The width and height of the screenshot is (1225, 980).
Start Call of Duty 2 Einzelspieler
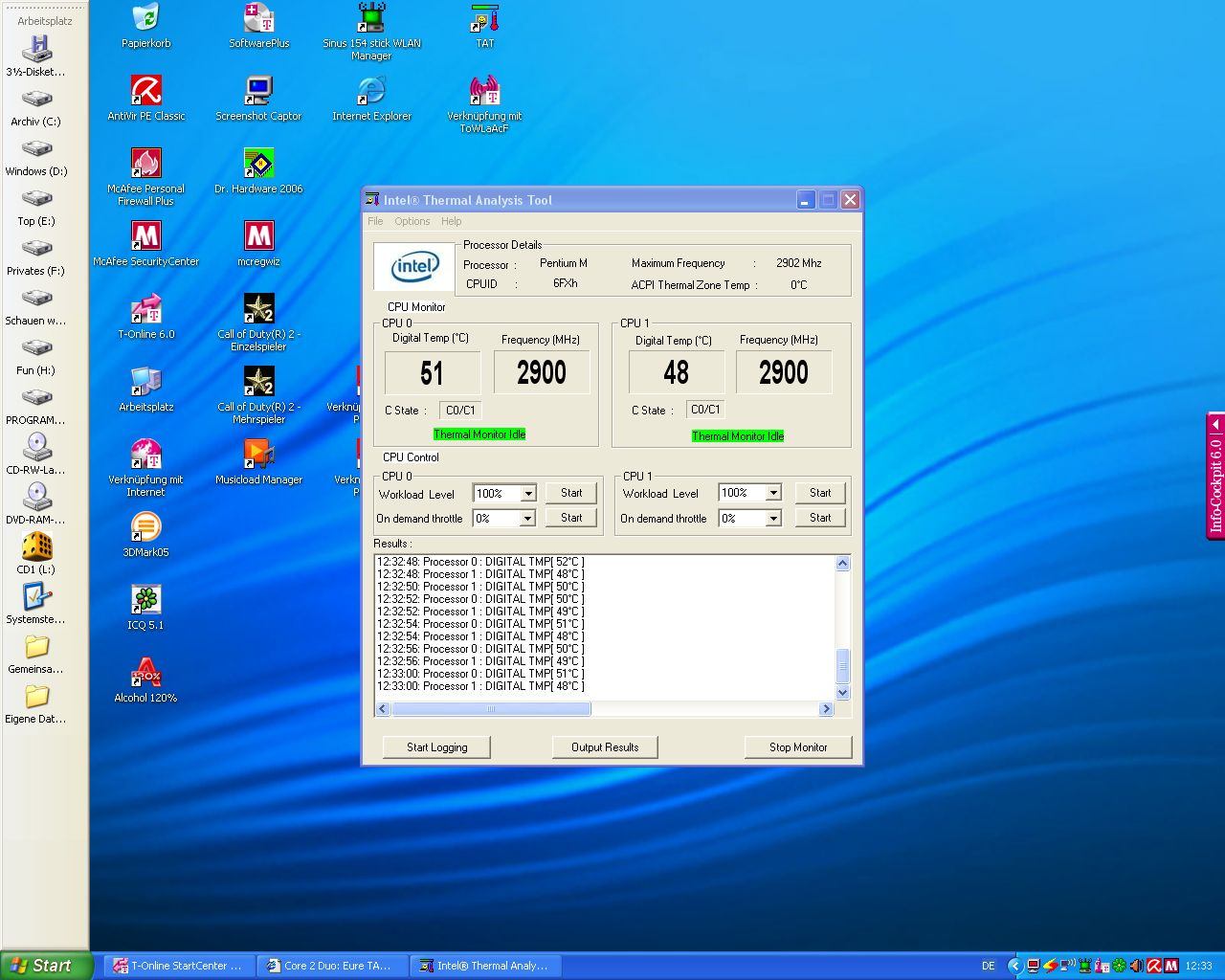[258, 323]
